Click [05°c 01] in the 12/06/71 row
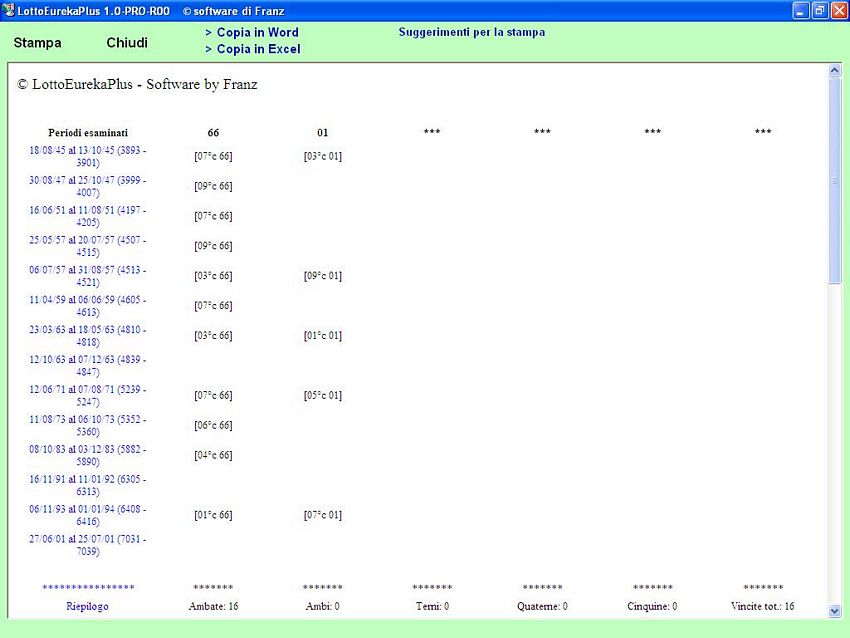The width and height of the screenshot is (850, 638). tap(323, 395)
